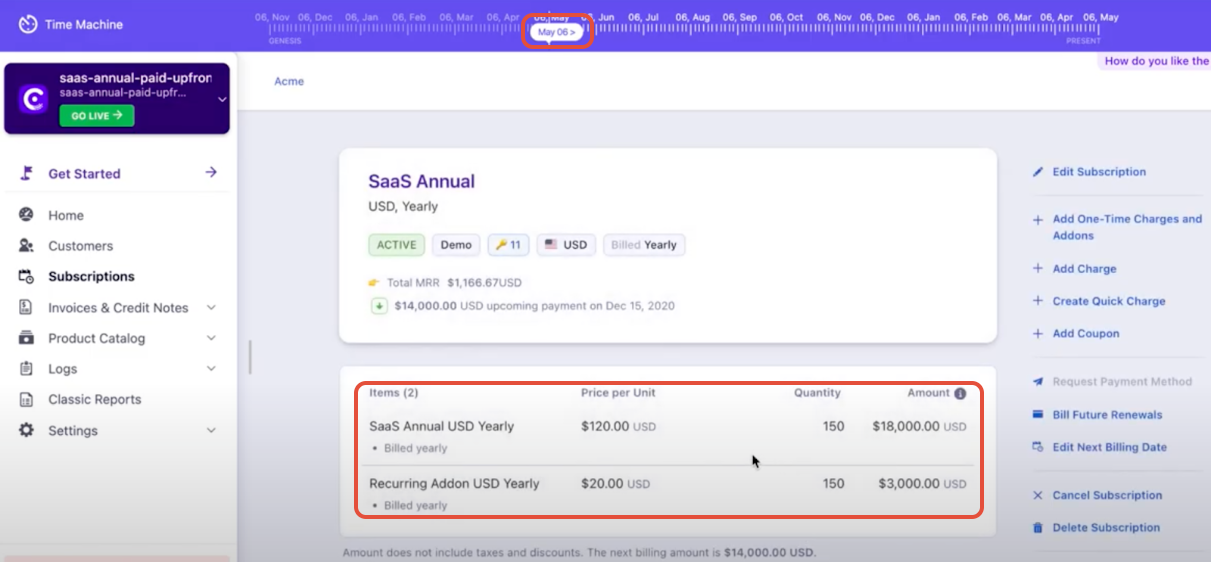Click the USD currency flag badge
Viewport: 1211px width, 562px height.
pyautogui.click(x=566, y=245)
